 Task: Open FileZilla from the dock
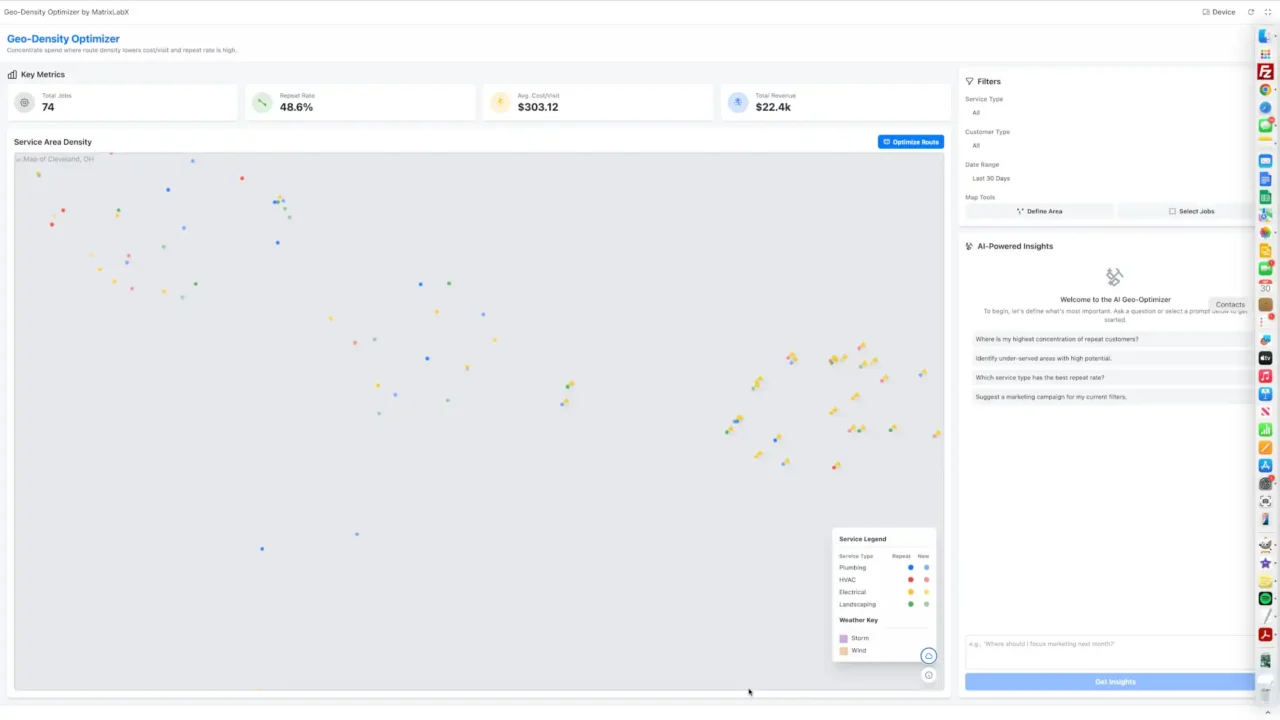(1265, 72)
